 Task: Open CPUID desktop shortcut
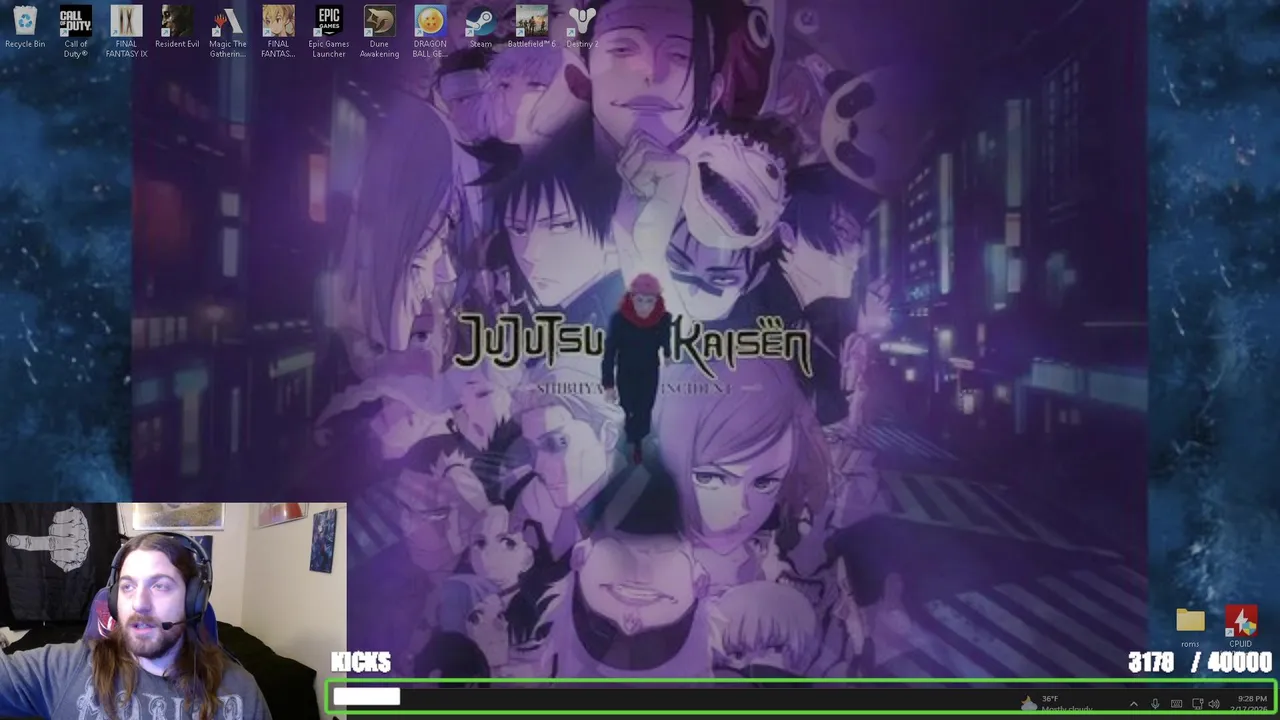click(x=1241, y=628)
